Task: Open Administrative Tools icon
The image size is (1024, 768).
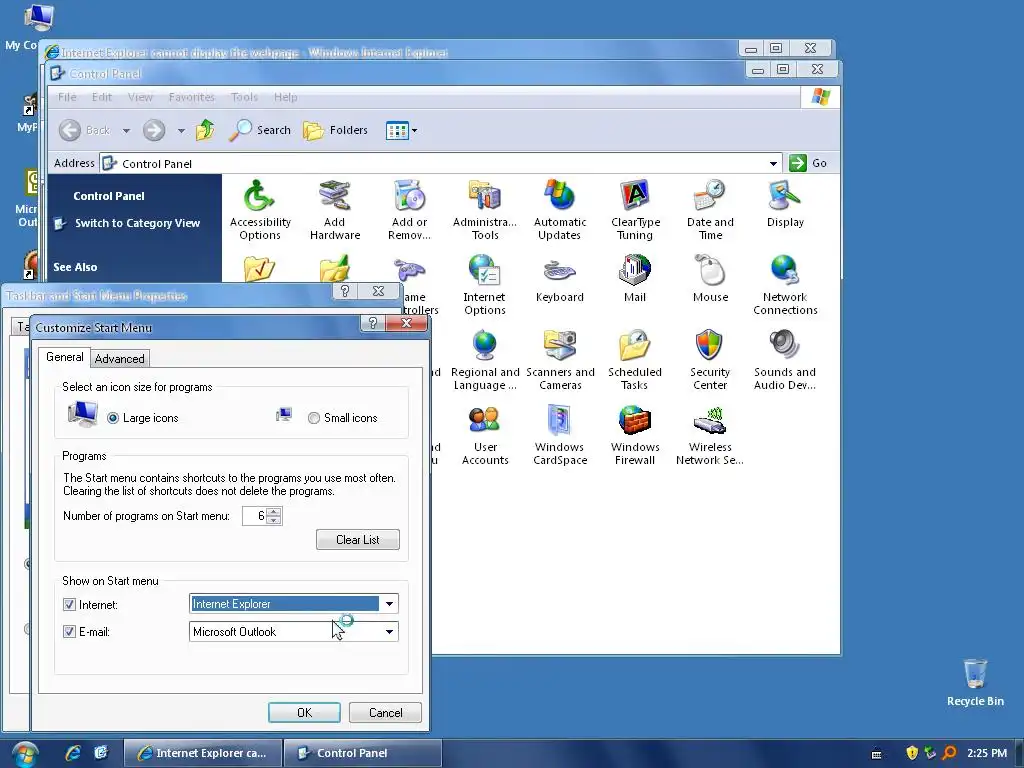Action: click(485, 210)
